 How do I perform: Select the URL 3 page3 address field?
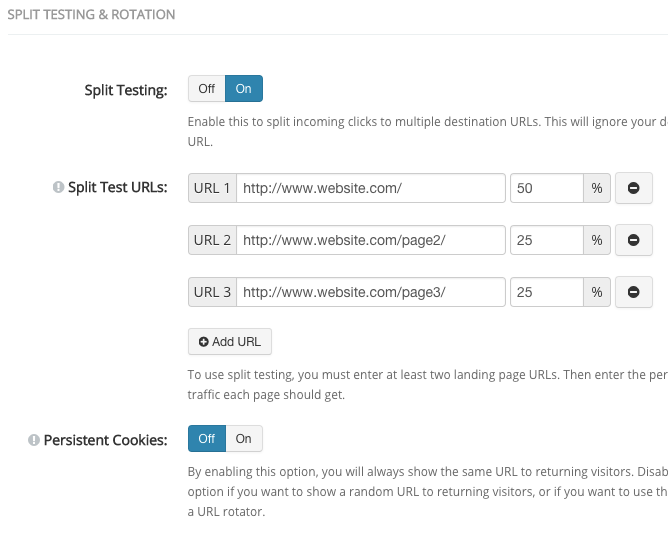pos(370,292)
